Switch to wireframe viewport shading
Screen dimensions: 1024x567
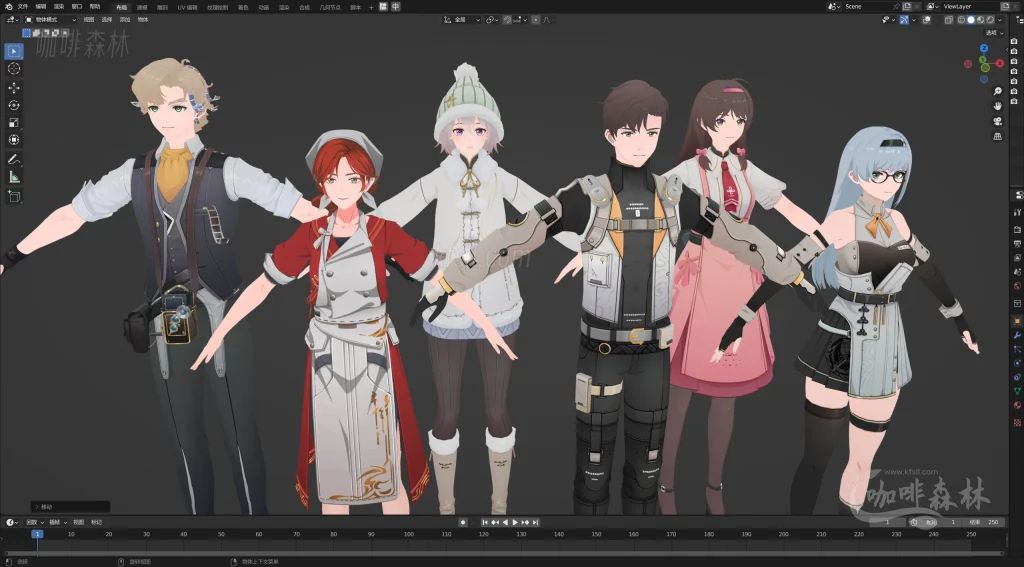[961, 20]
